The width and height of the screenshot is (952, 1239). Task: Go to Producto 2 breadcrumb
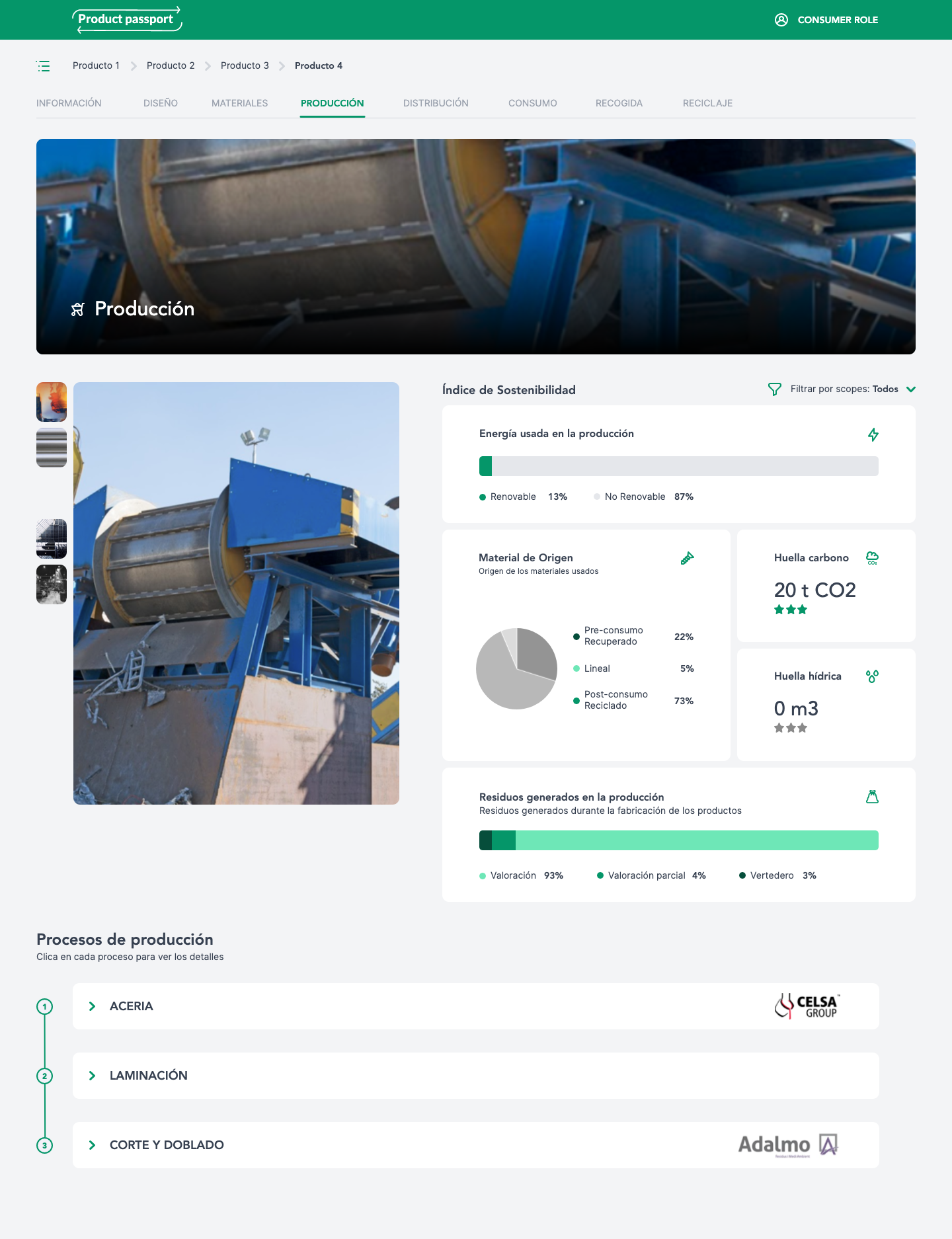(171, 65)
